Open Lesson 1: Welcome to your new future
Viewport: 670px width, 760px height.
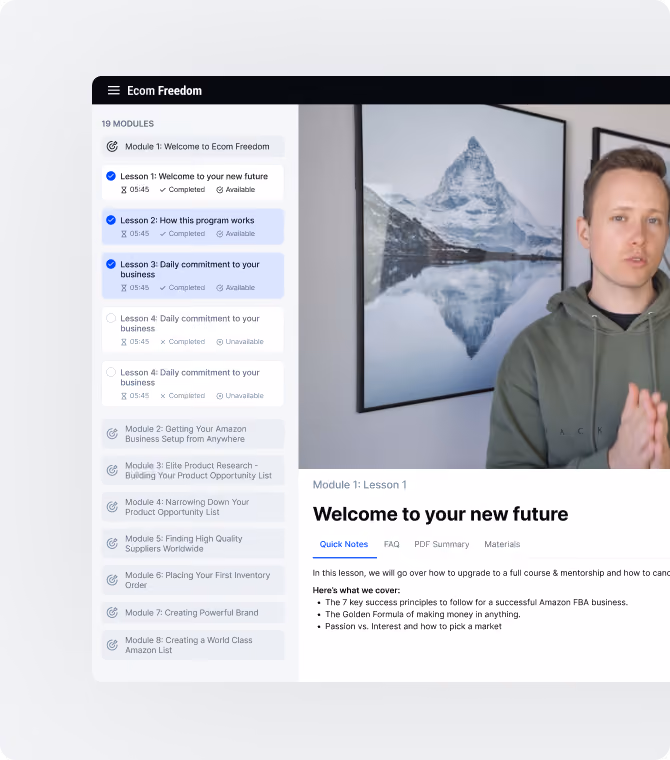coord(193,182)
